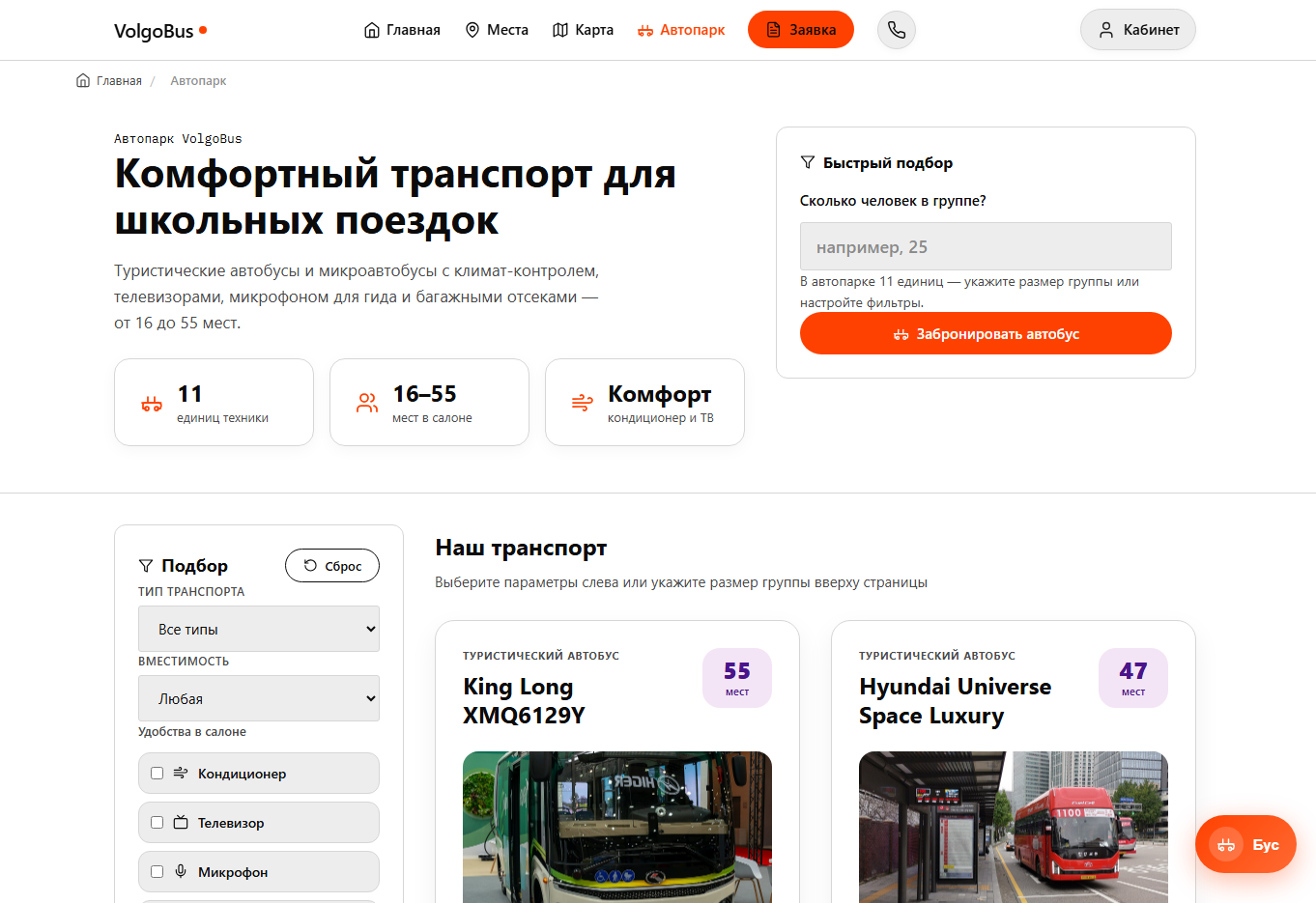Click the people icon on 16–55 card
This screenshot has height=903, width=1316.
point(367,404)
